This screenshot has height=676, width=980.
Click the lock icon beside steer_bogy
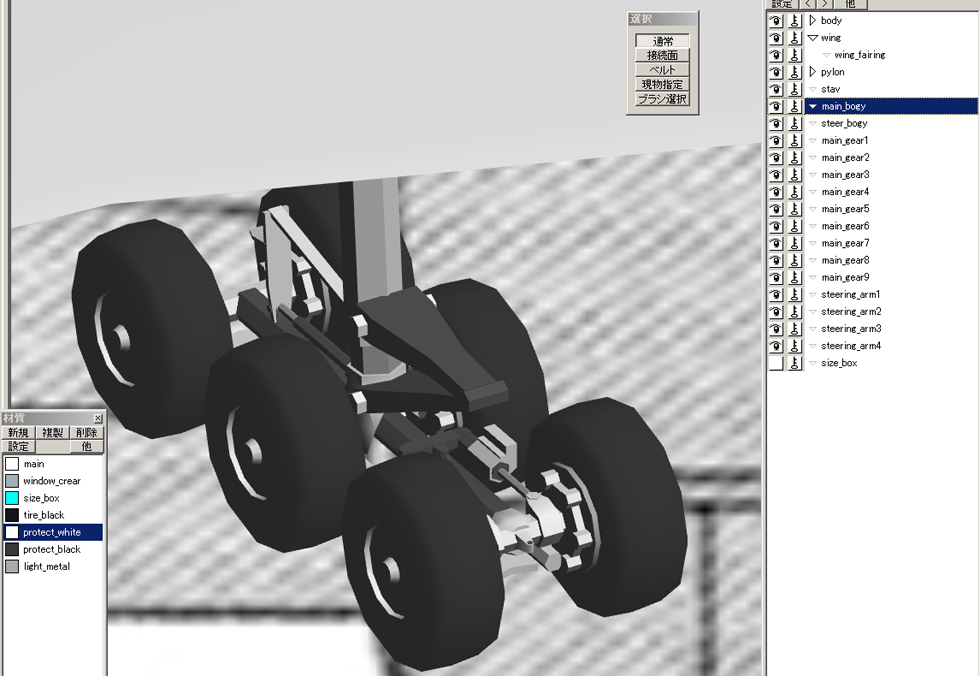[794, 123]
